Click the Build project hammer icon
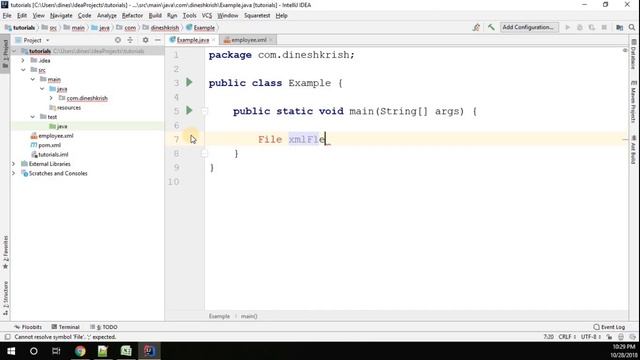Viewport: 640px width, 360px height. coord(491,27)
